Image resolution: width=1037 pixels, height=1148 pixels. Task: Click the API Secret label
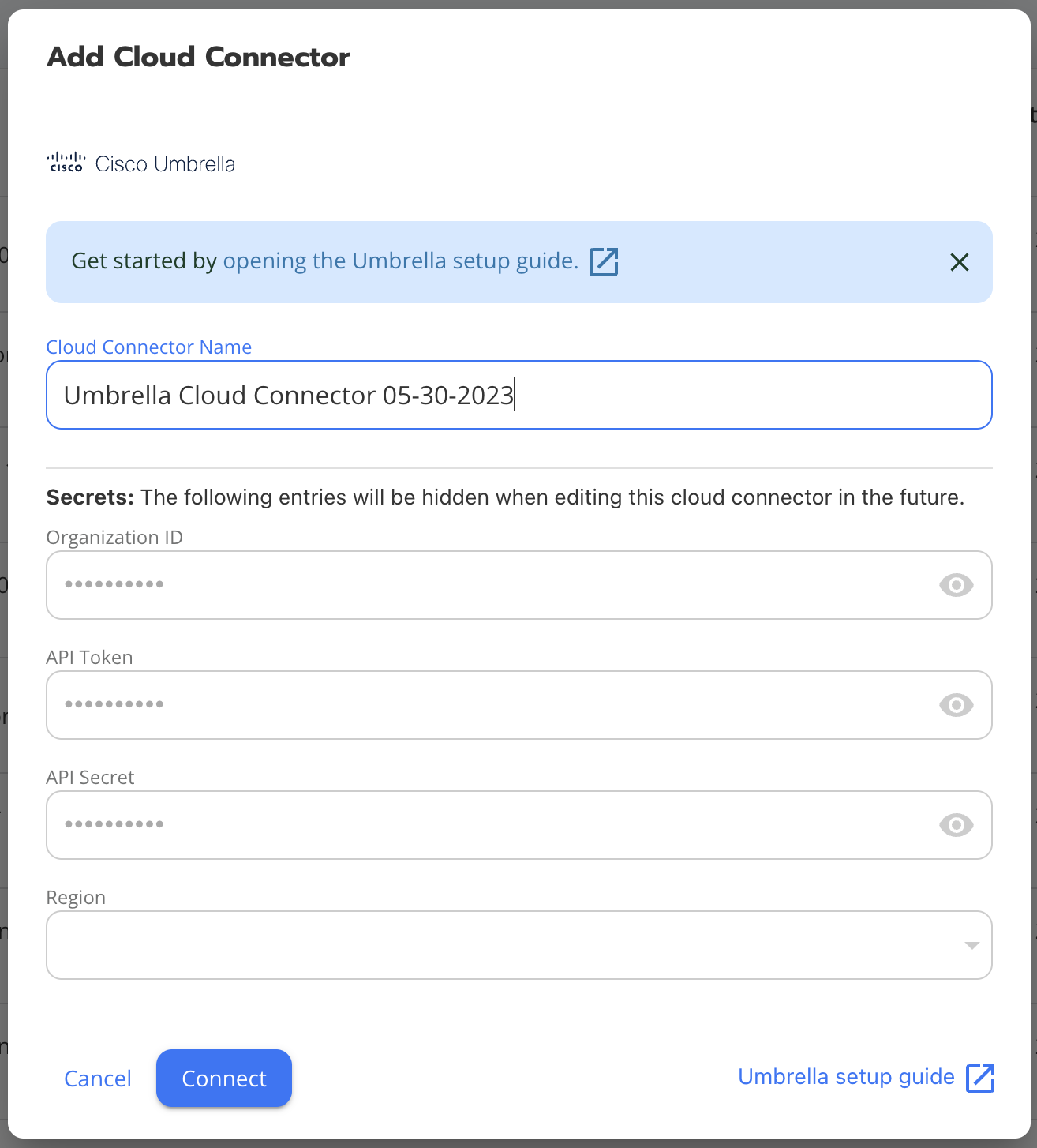(90, 778)
